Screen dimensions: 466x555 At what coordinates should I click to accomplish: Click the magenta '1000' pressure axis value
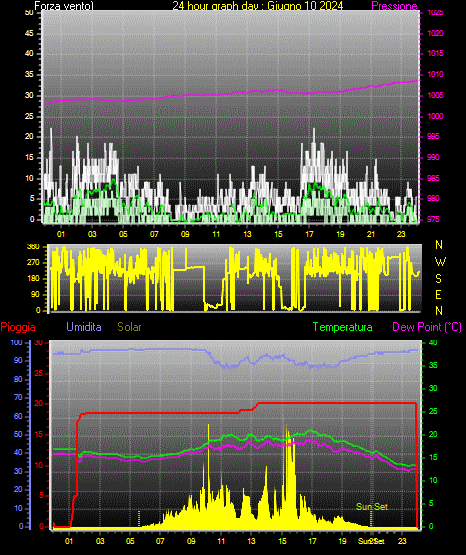pos(436,116)
